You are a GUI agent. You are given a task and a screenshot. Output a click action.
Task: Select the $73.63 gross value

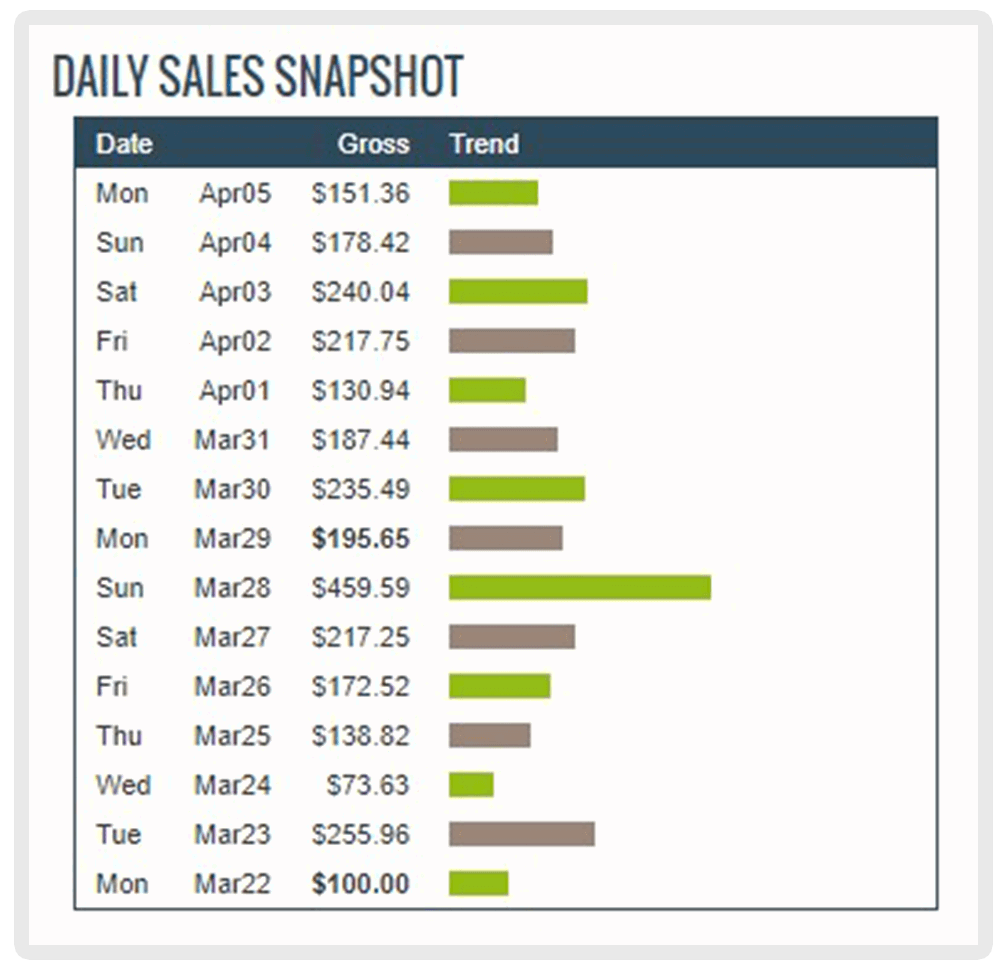pyautogui.click(x=367, y=784)
